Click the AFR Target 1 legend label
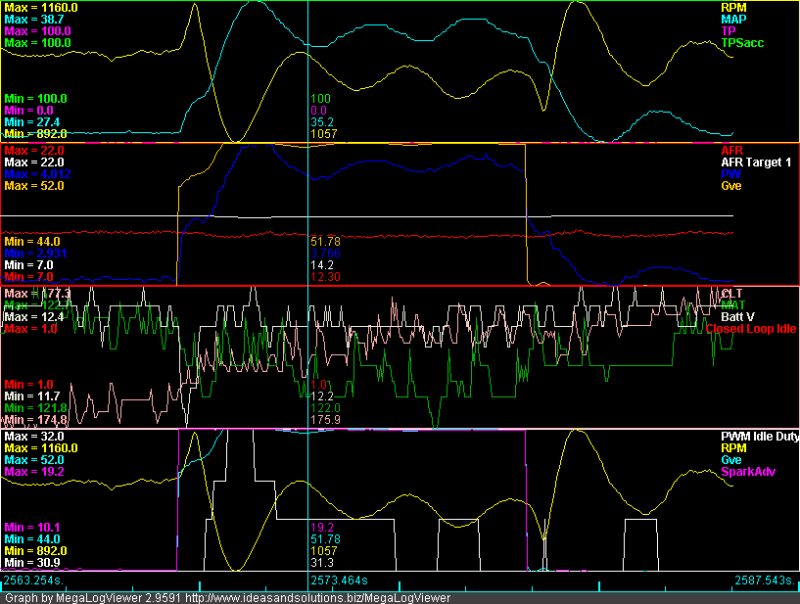The image size is (800, 604). [756, 162]
